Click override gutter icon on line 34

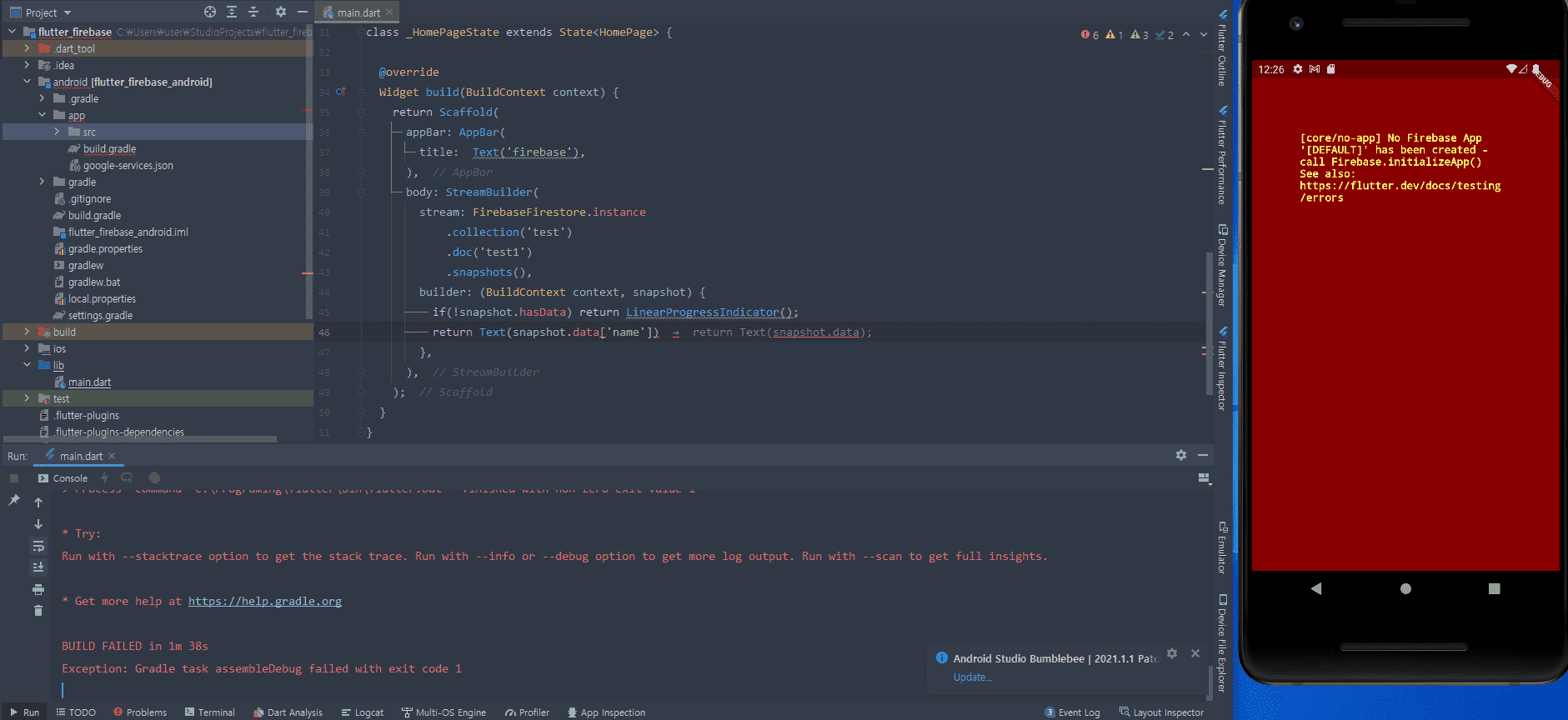(340, 92)
